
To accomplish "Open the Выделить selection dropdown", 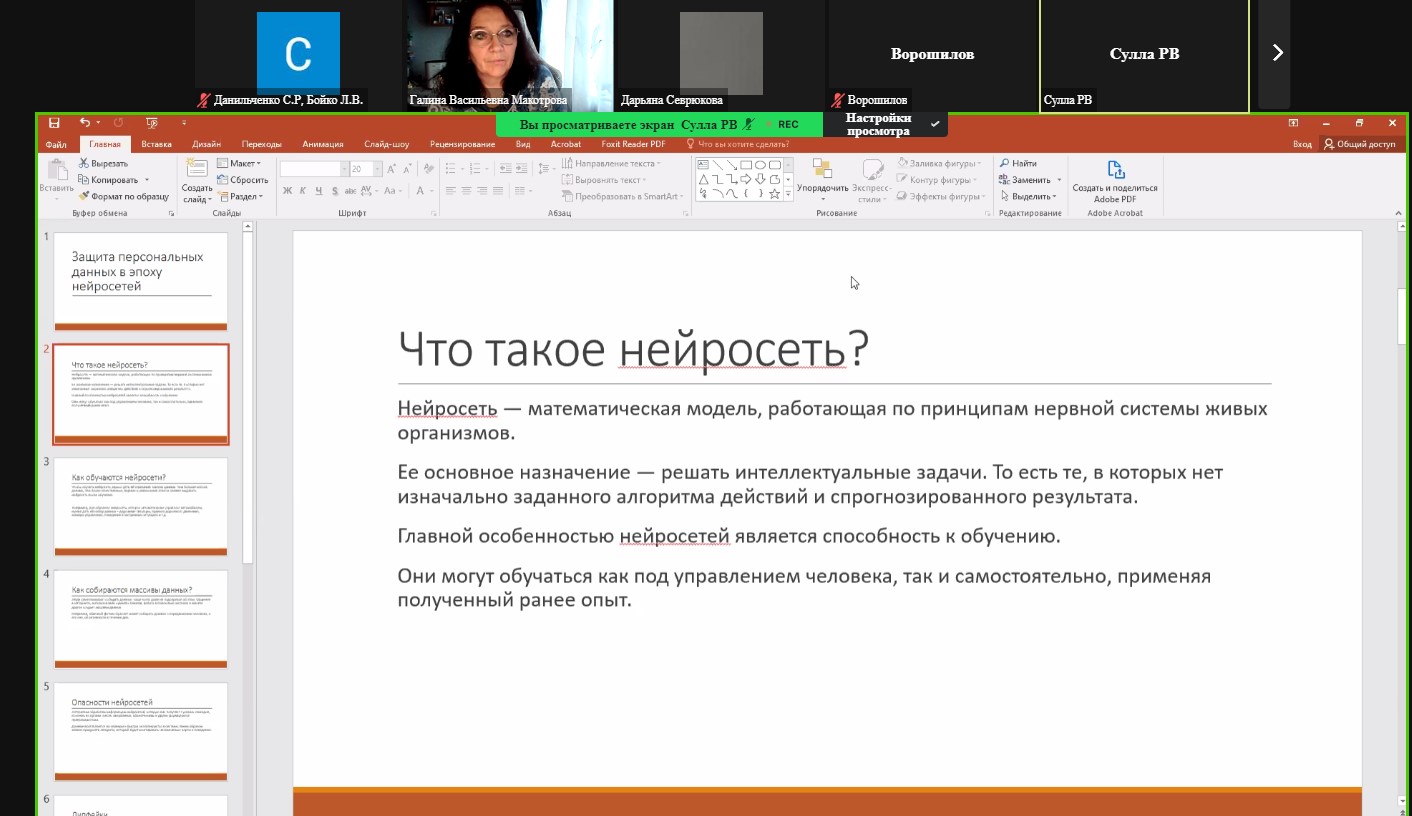I will 1030,196.
